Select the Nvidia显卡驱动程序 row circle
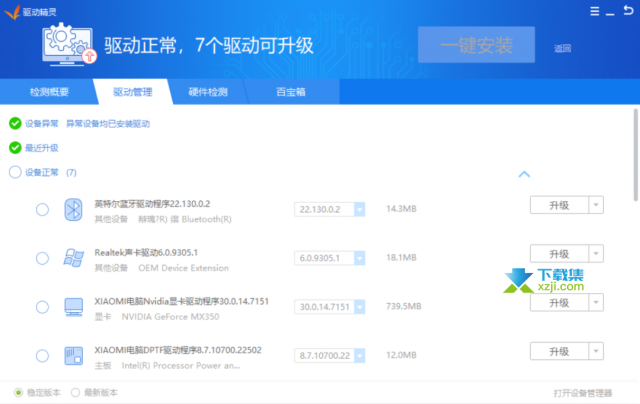Viewport: 640px width, 404px height. [x=42, y=307]
